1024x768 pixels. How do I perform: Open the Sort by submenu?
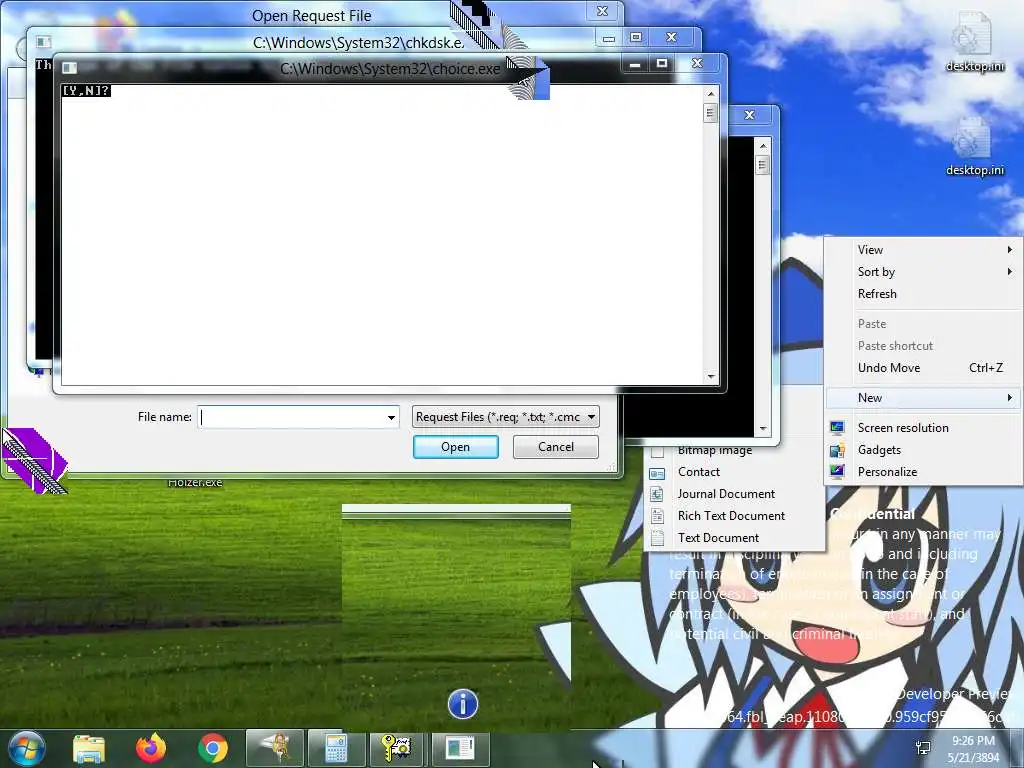(x=923, y=272)
